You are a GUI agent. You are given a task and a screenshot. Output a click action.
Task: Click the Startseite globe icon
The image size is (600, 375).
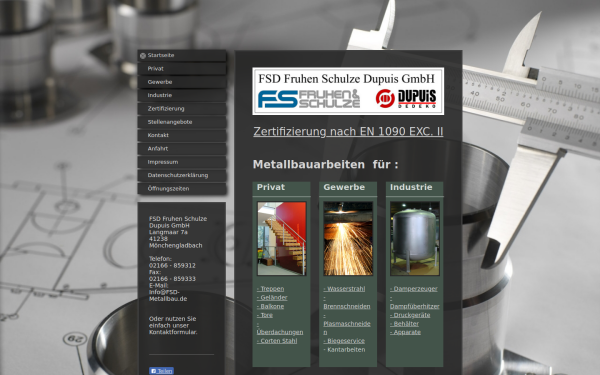pos(143,56)
